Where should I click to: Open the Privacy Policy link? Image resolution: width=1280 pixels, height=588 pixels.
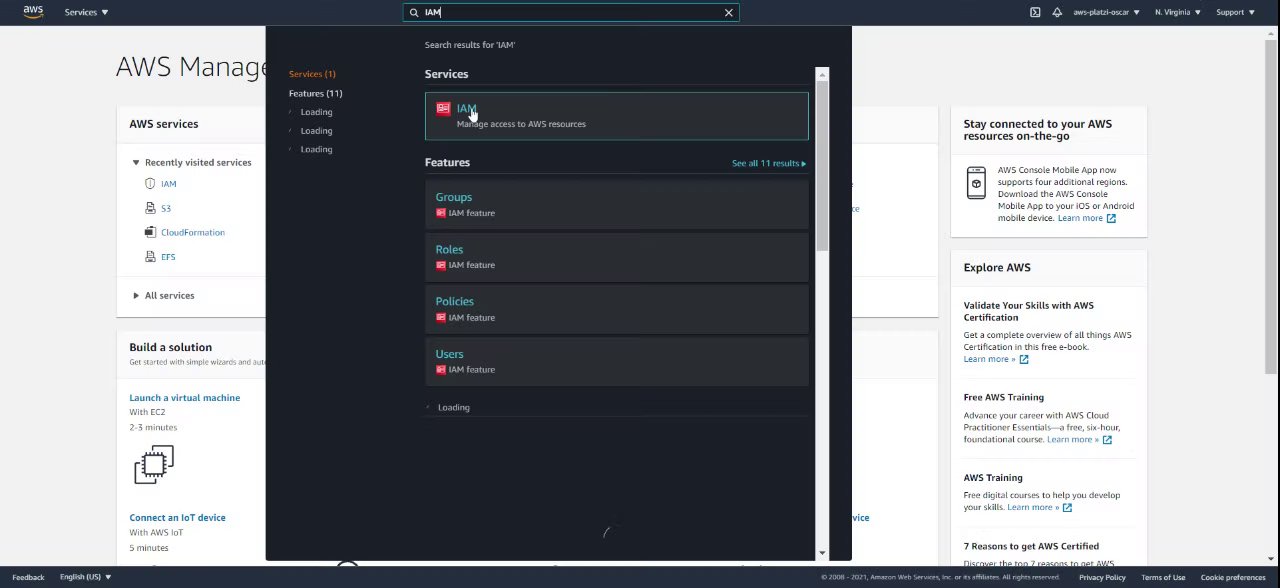click(x=1102, y=577)
